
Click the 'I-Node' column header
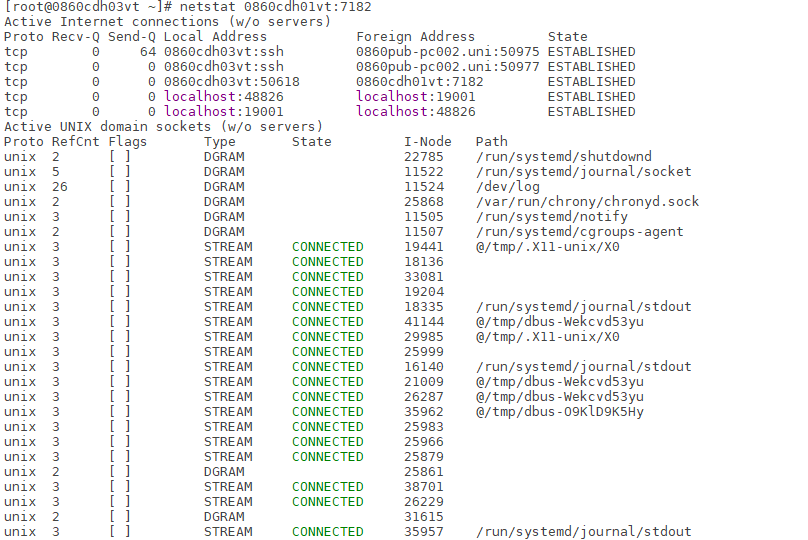pyautogui.click(x=428, y=142)
